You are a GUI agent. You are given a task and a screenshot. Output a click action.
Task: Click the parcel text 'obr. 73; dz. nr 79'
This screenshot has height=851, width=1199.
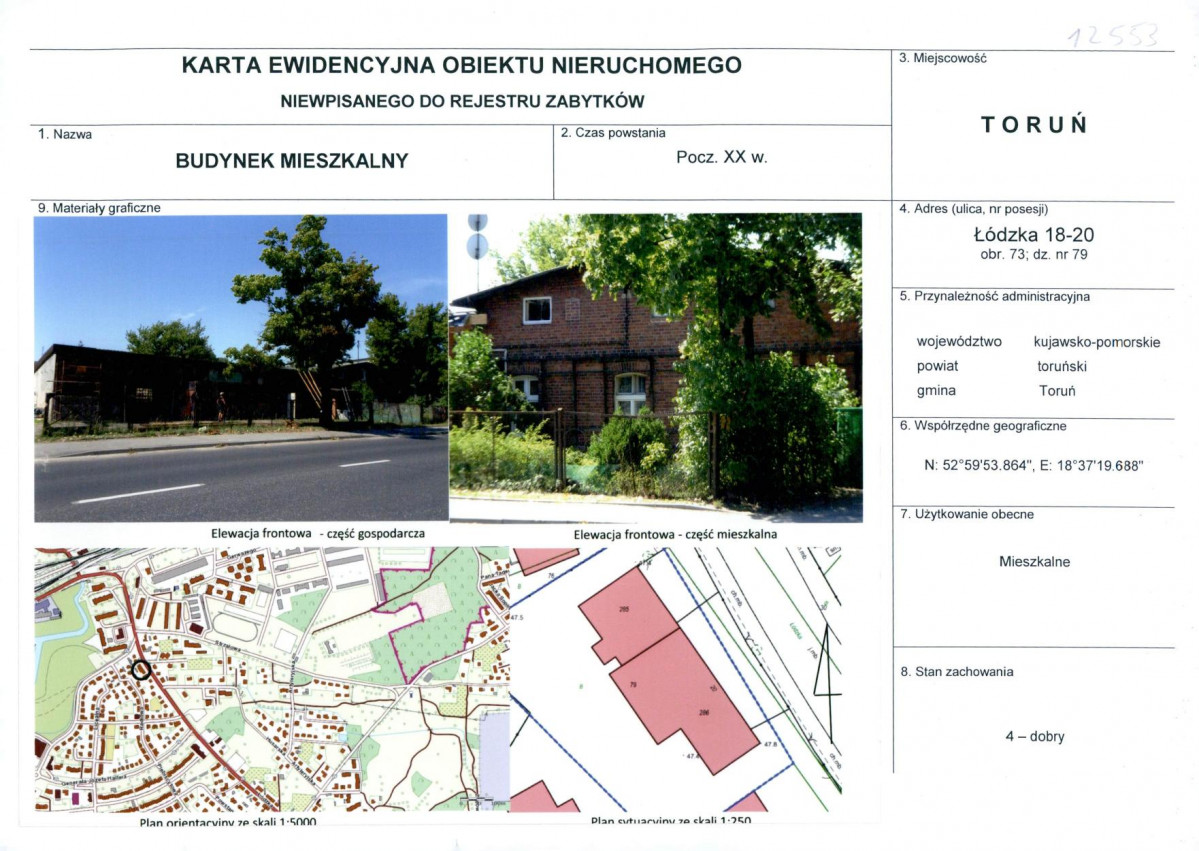[1034, 255]
